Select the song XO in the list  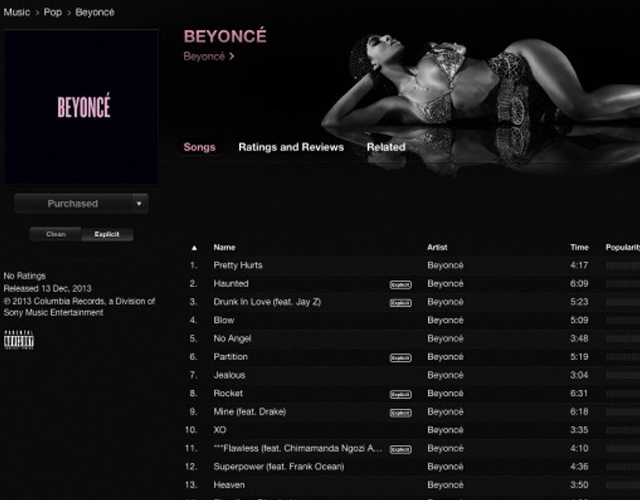pos(222,430)
